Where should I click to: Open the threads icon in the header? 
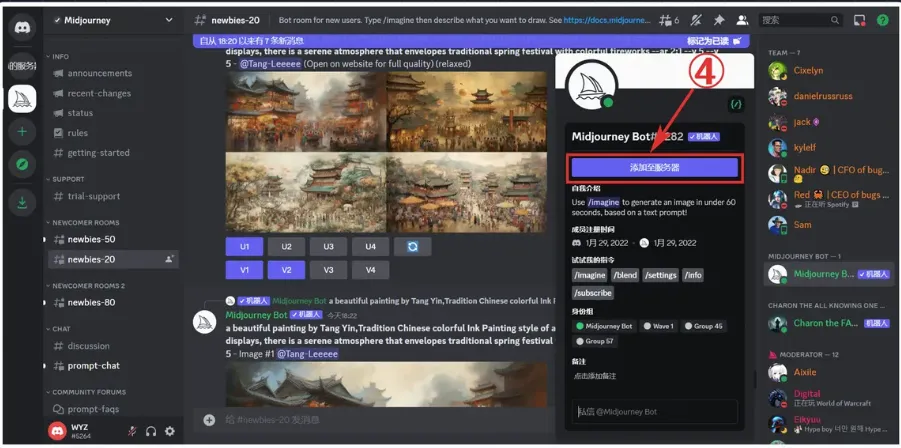pyautogui.click(x=667, y=20)
